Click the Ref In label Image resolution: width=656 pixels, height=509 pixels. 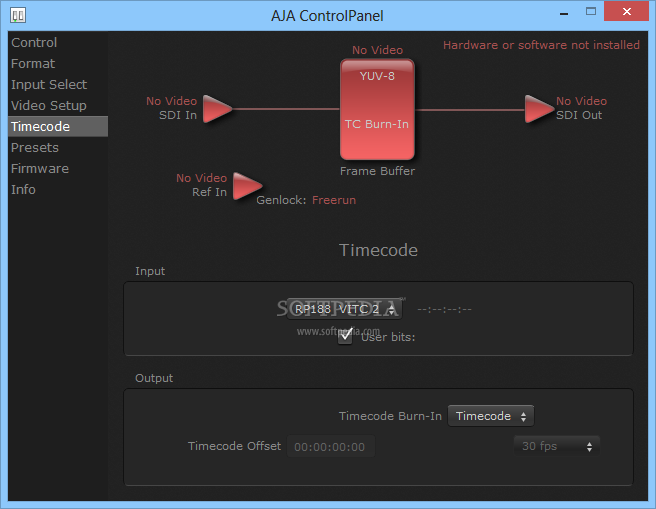209,192
